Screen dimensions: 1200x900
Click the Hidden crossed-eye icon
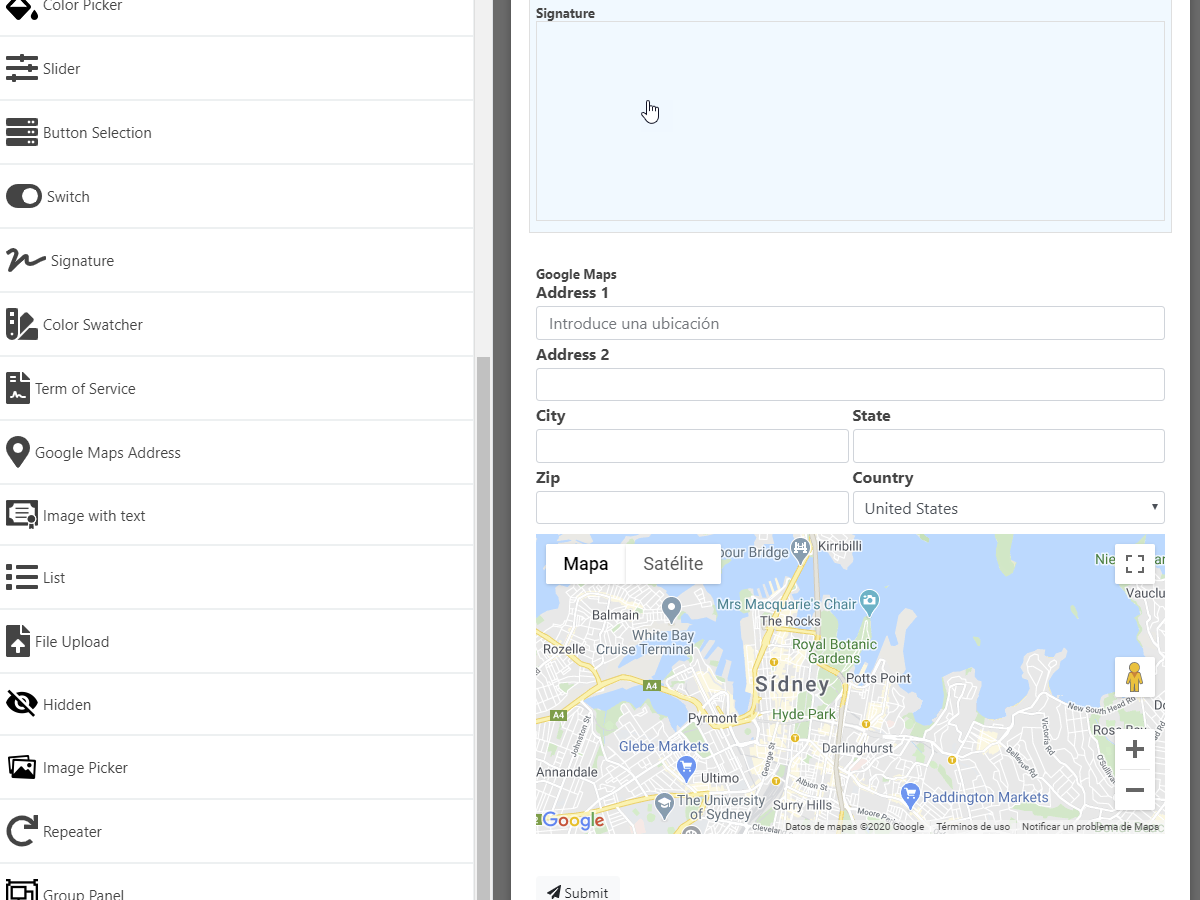point(22,704)
